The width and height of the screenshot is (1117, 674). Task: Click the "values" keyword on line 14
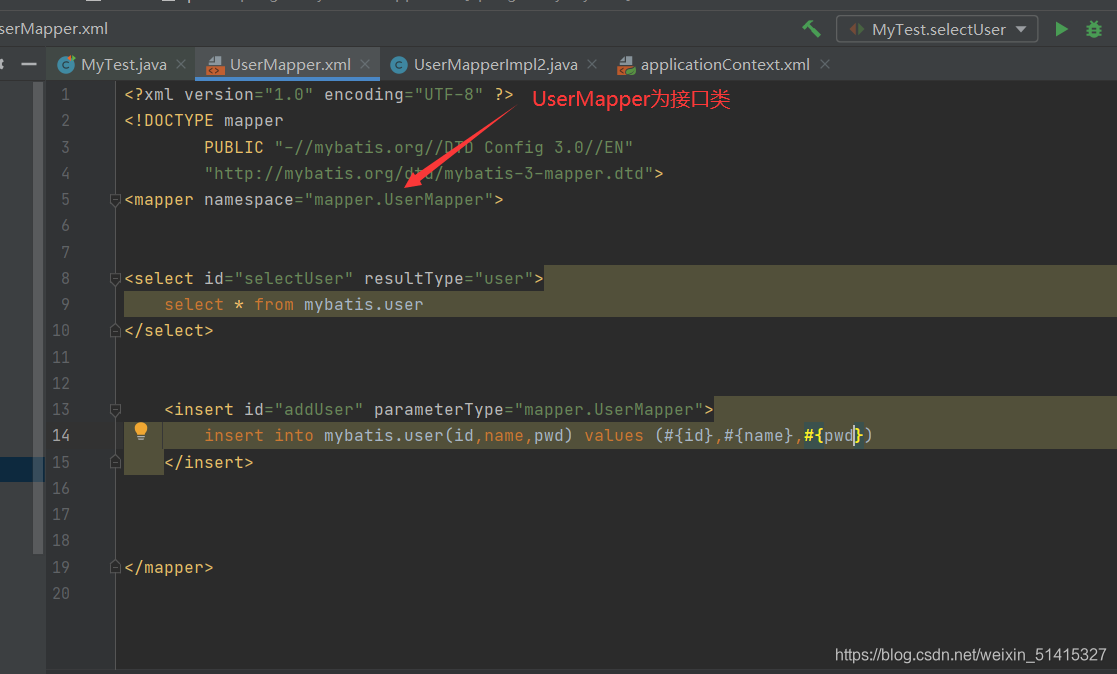click(613, 435)
